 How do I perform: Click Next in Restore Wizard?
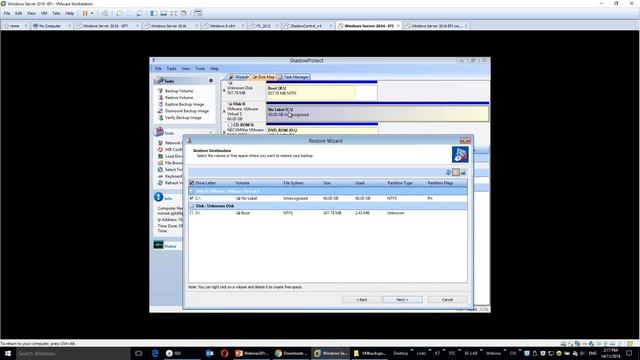pos(402,300)
